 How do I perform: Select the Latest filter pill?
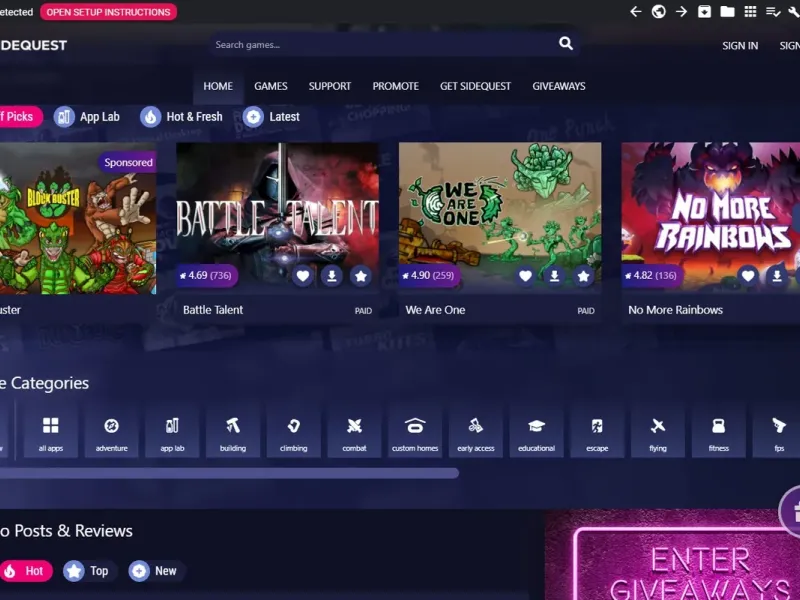coord(271,117)
